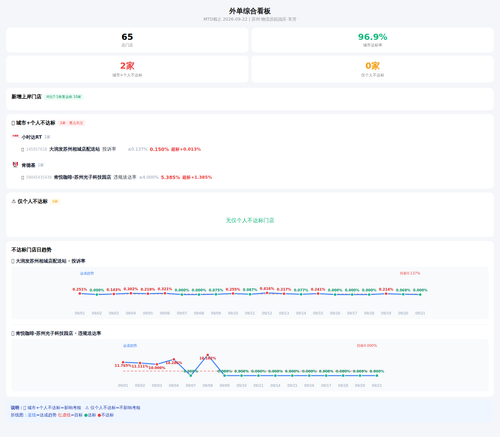Click the 09/08 peak point in 违规送达率 chart
500x437 pixels.
pos(208,355)
